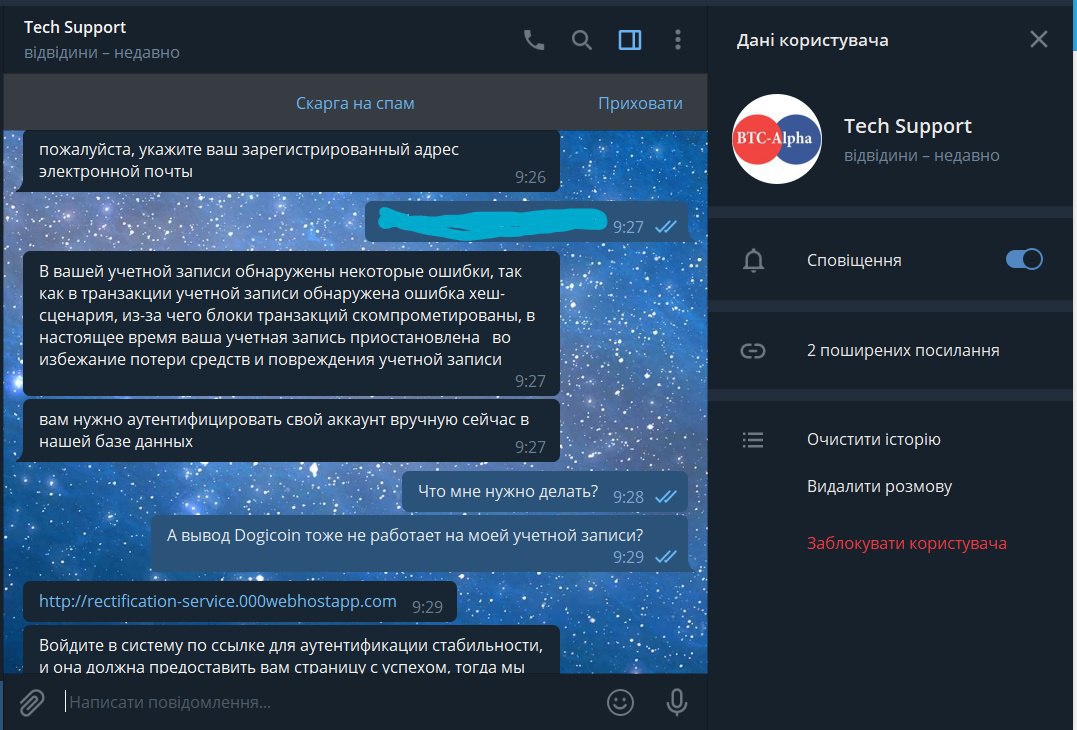Open chat search with the magnifier icon

tap(582, 40)
